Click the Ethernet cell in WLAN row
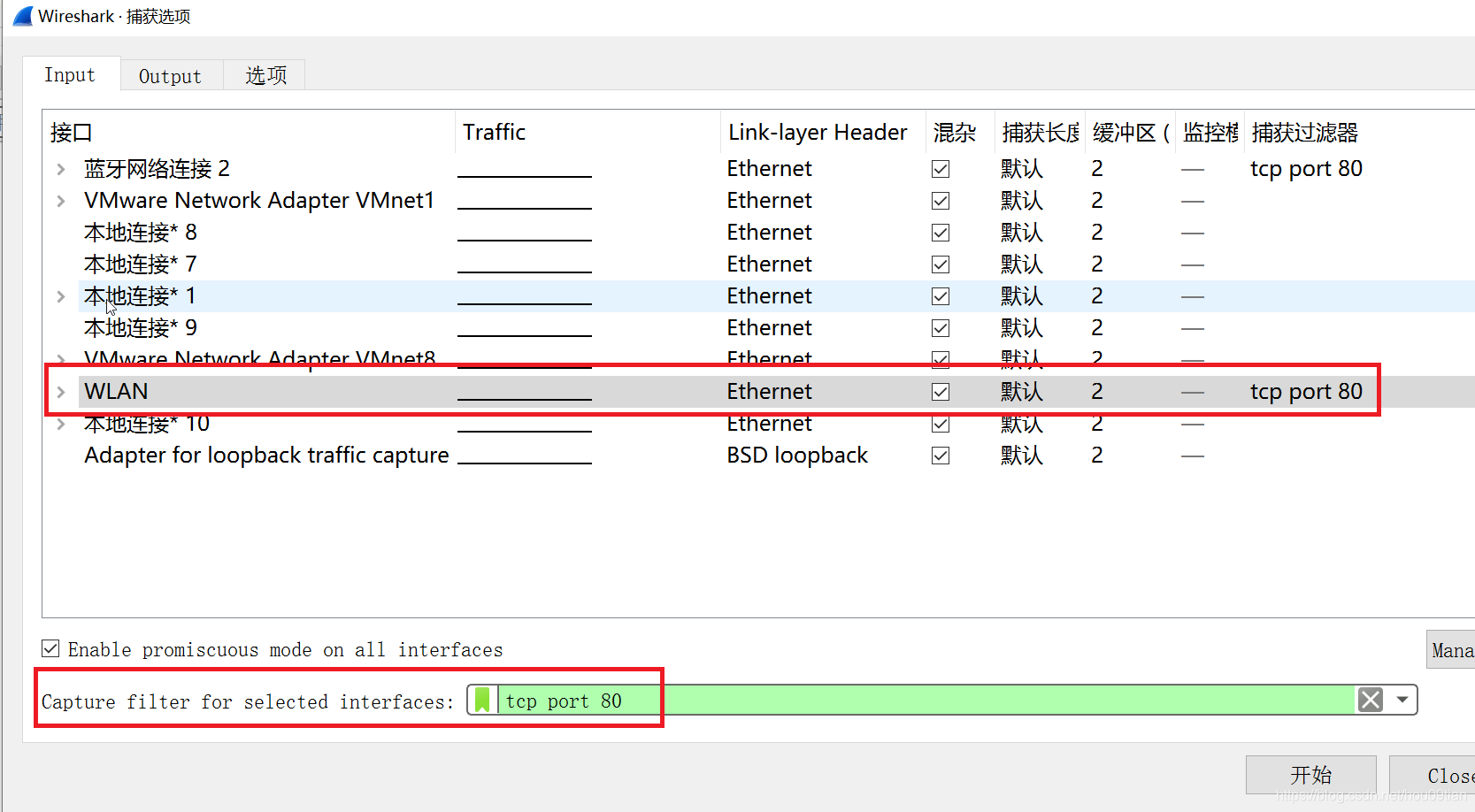 coord(769,392)
